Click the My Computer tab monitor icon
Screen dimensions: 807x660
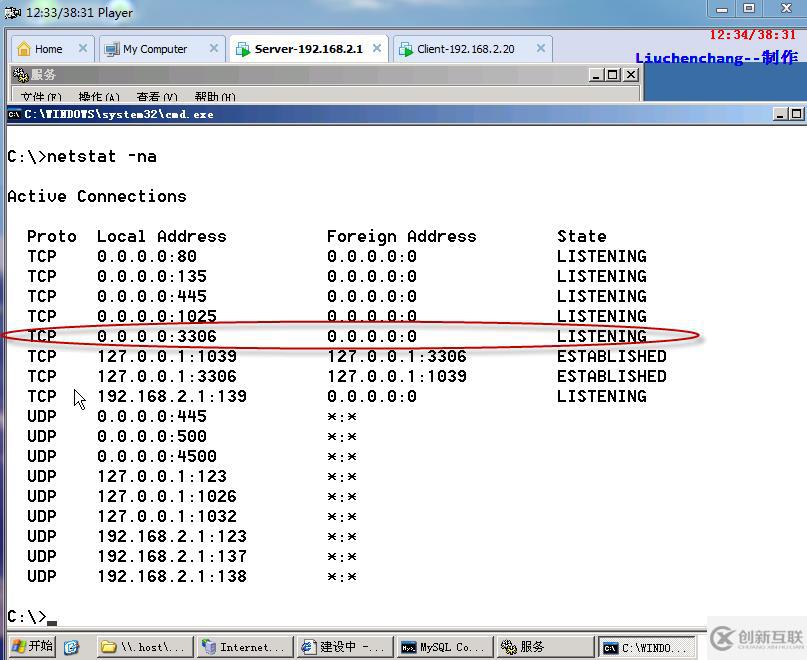[112, 49]
